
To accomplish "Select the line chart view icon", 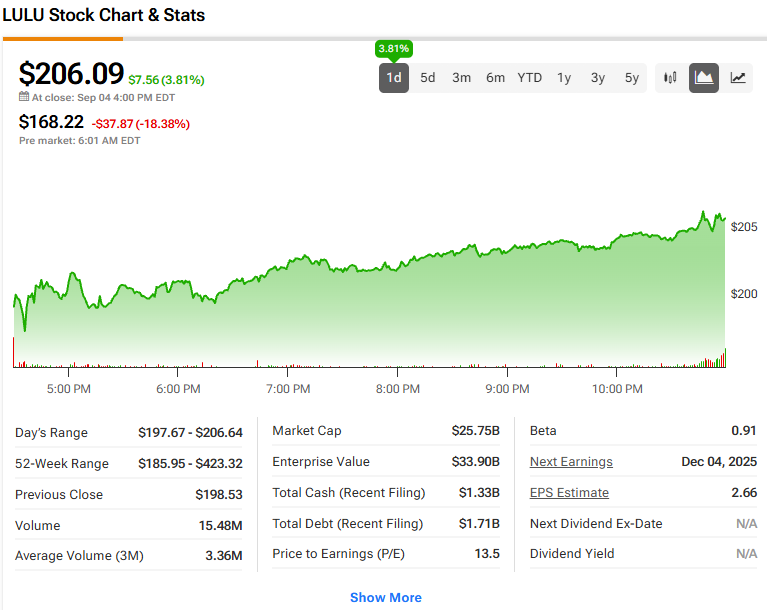I will (x=738, y=78).
